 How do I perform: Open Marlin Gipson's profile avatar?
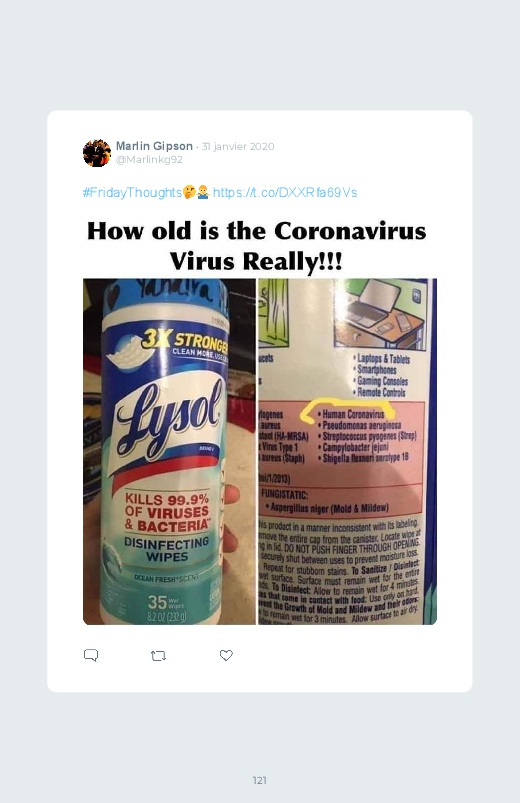[97, 153]
